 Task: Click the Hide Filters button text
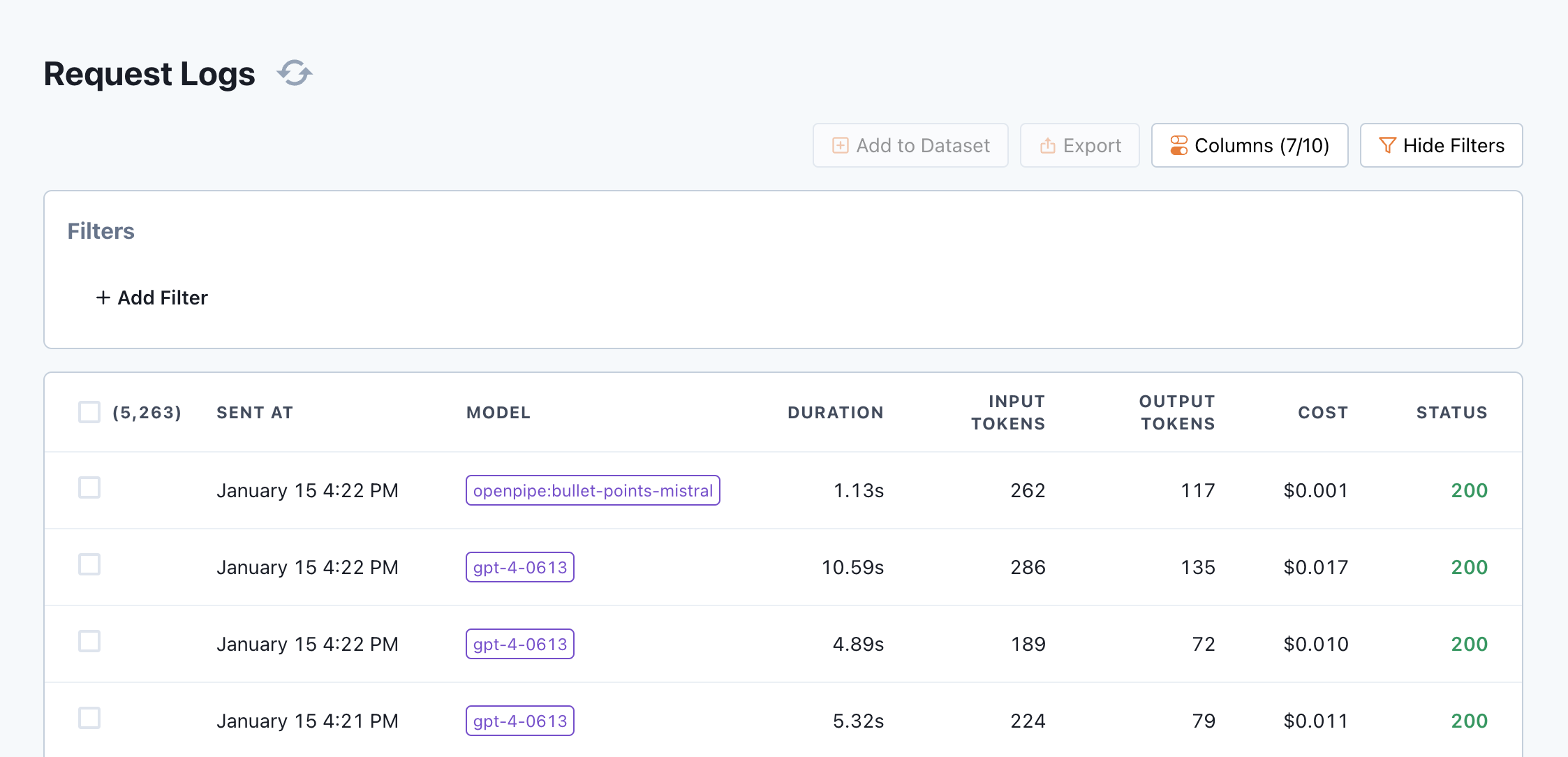click(1454, 145)
